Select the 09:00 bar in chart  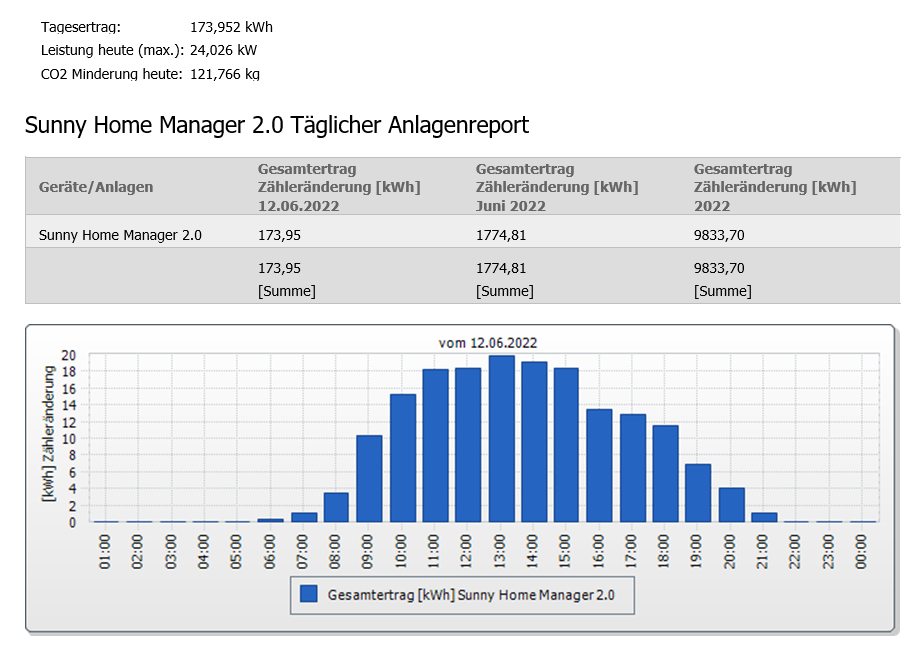pyautogui.click(x=369, y=478)
